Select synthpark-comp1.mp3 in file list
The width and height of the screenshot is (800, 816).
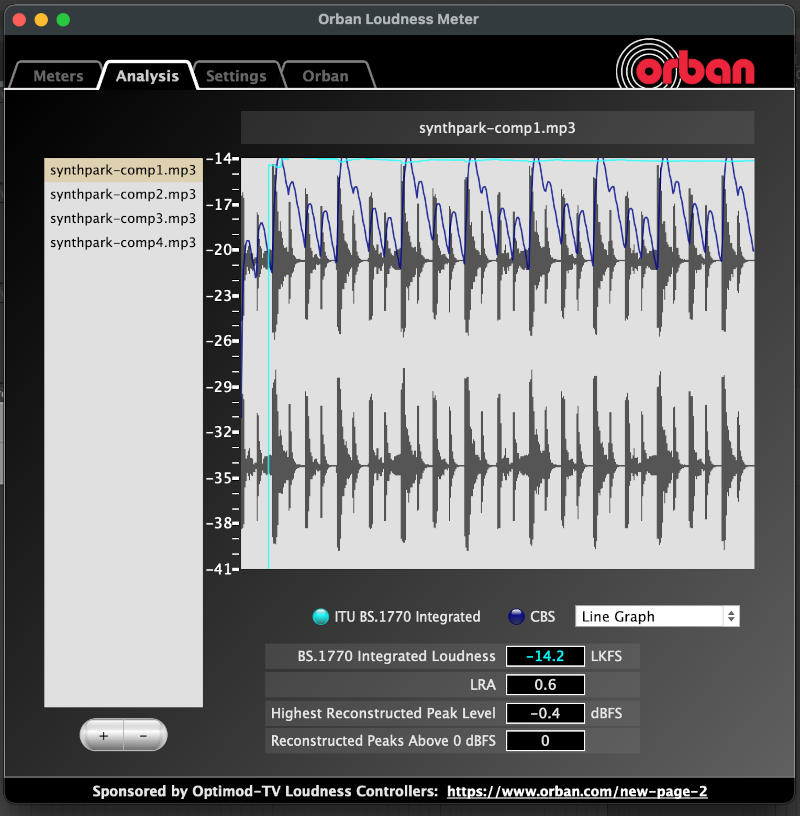[123, 170]
